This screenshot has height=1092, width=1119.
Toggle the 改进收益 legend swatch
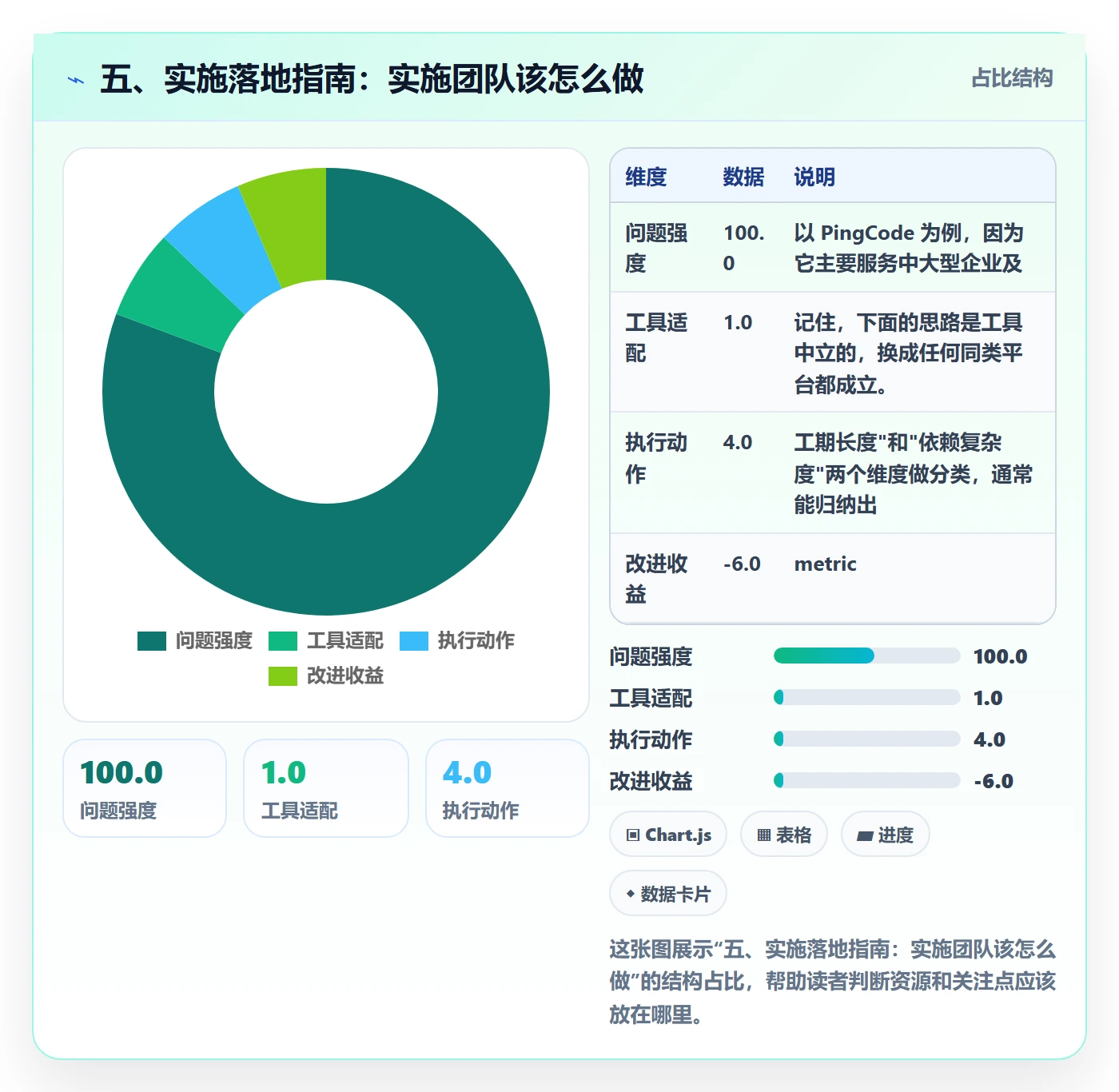[282, 676]
